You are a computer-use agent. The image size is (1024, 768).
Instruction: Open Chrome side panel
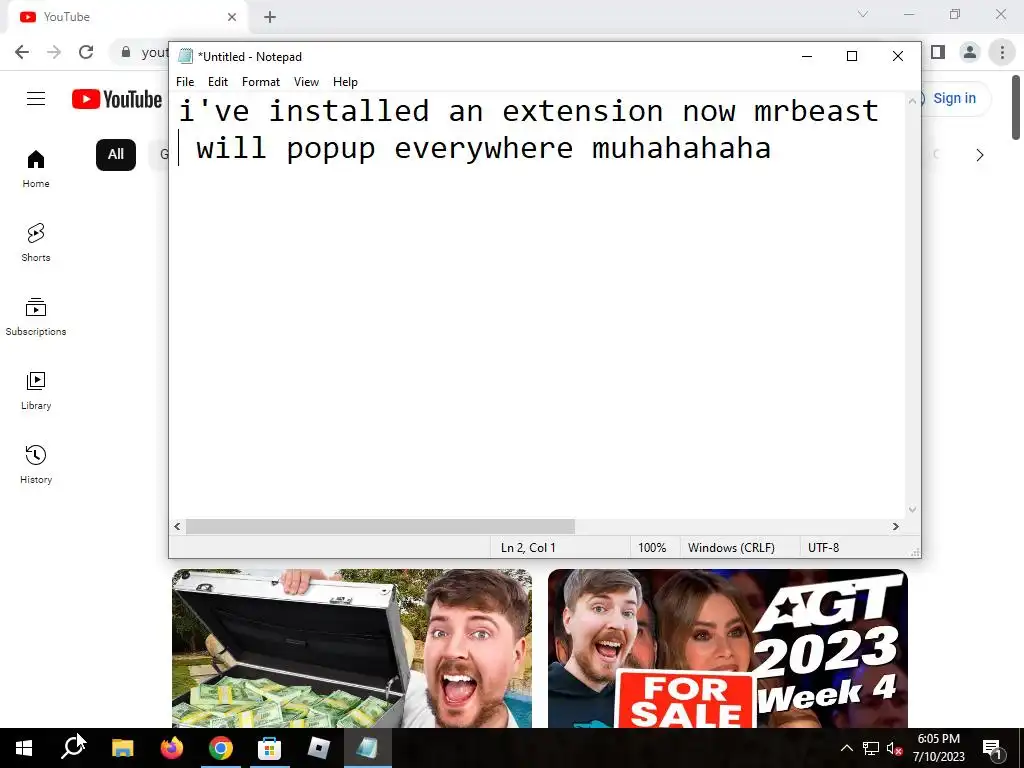[938, 52]
